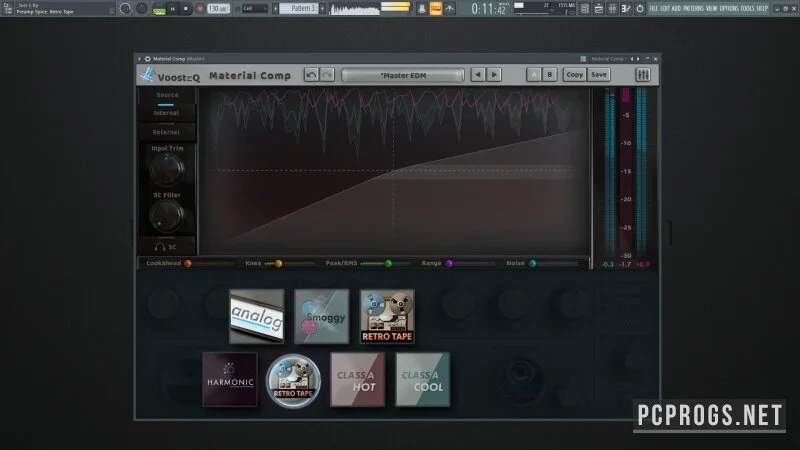This screenshot has height=450, width=800.
Task: Click the SC Filter knob
Action: click(x=167, y=216)
